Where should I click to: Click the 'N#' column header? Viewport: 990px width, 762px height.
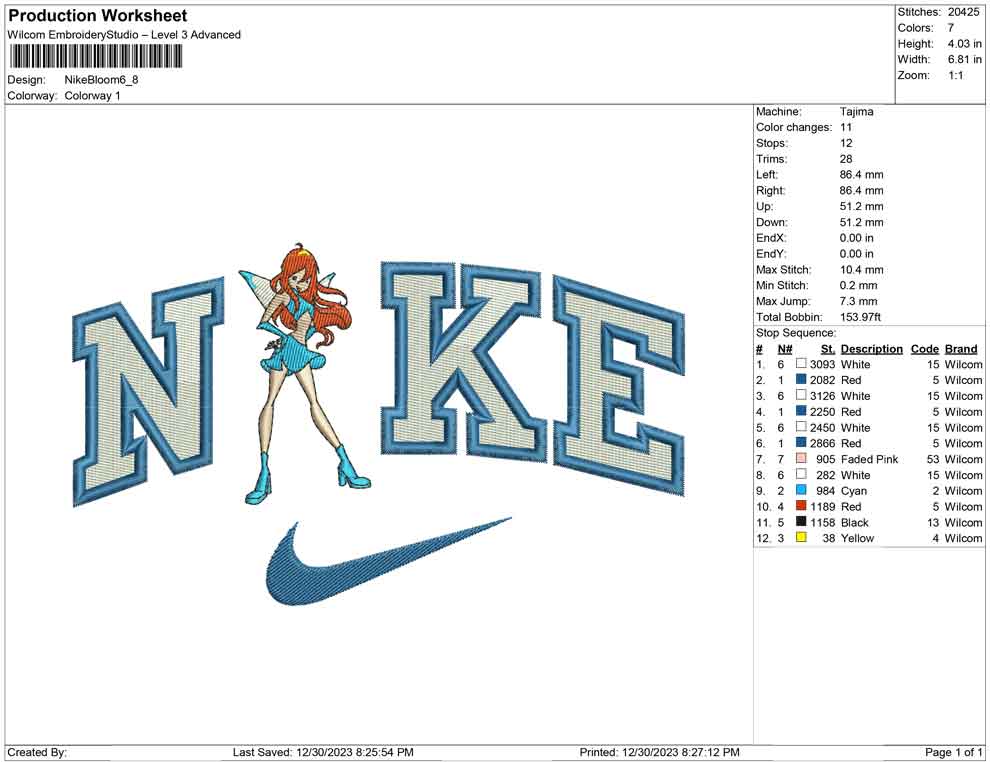[x=785, y=348]
